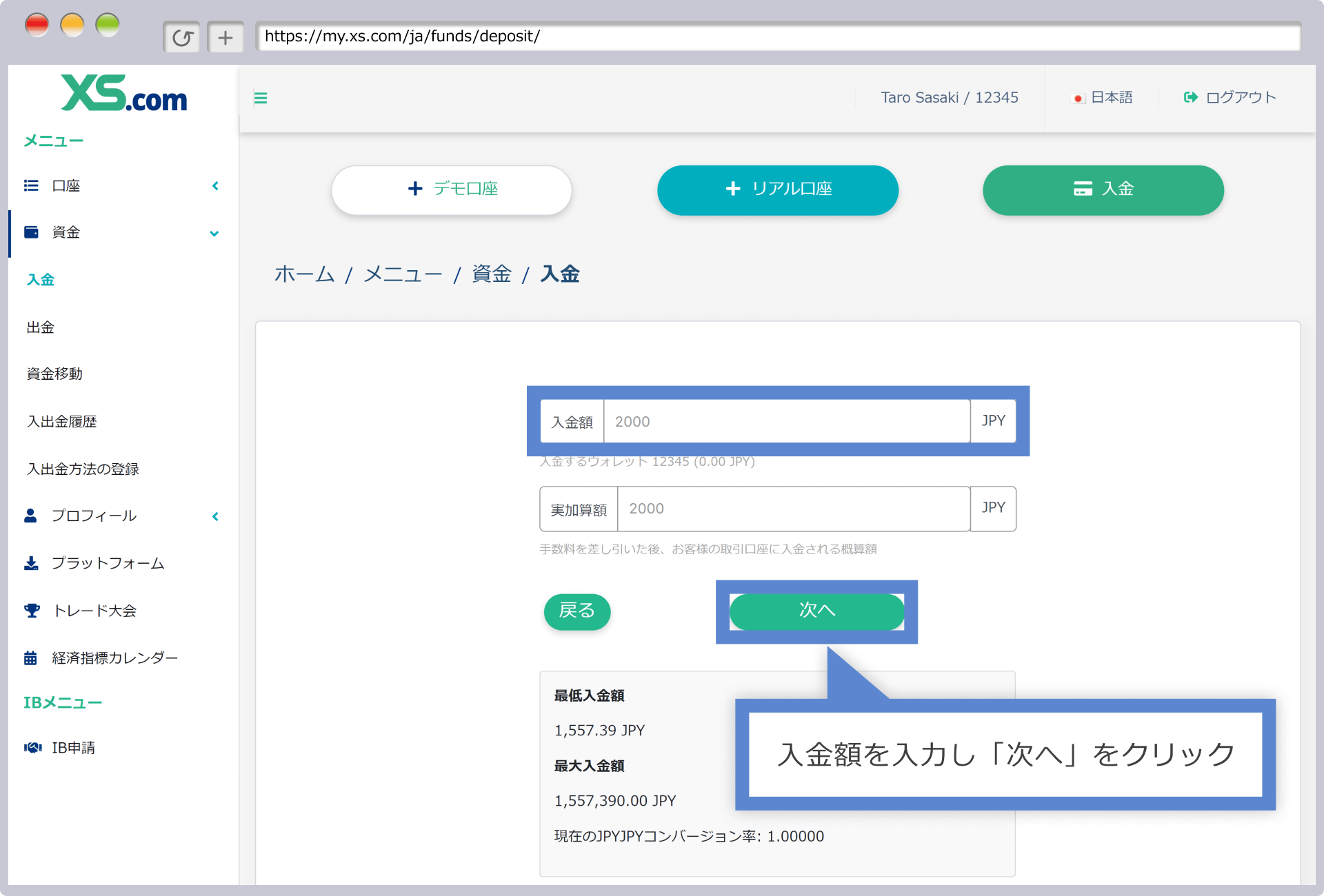1324x896 pixels.
Task: Click the JPY label beside 入金額
Action: (x=993, y=421)
